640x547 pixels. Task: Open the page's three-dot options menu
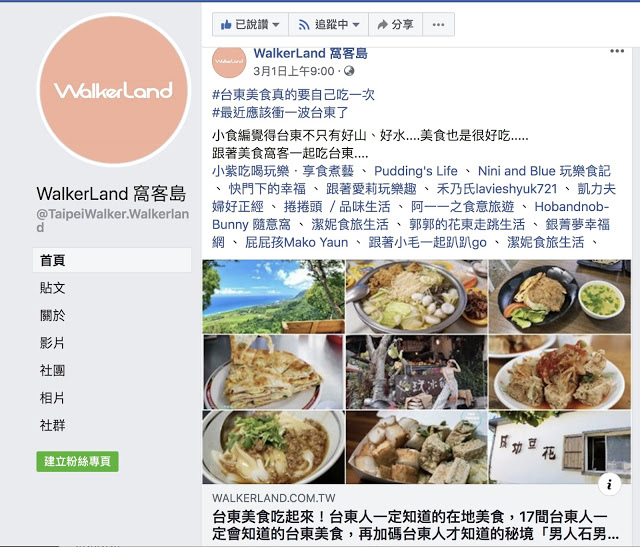[438, 25]
